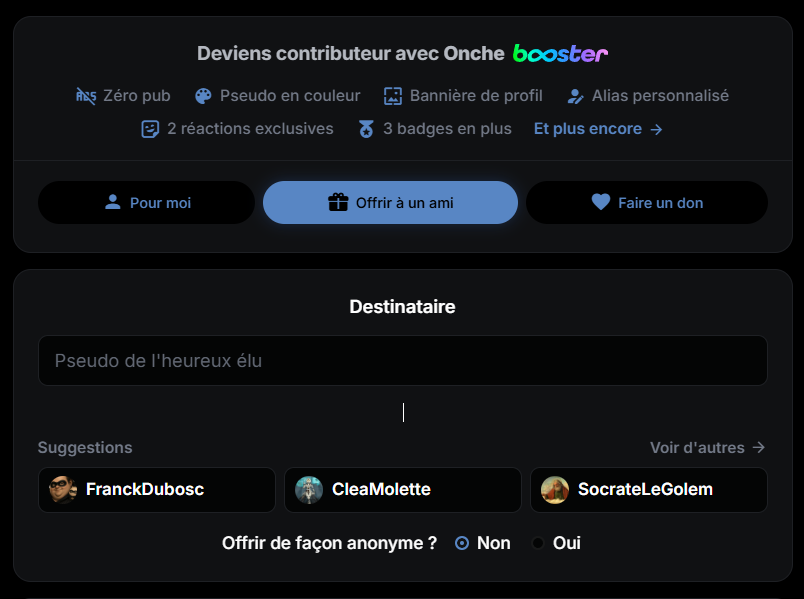Select Oui to gift anonymously
Image resolution: width=804 pixels, height=599 pixels.
pyautogui.click(x=538, y=543)
